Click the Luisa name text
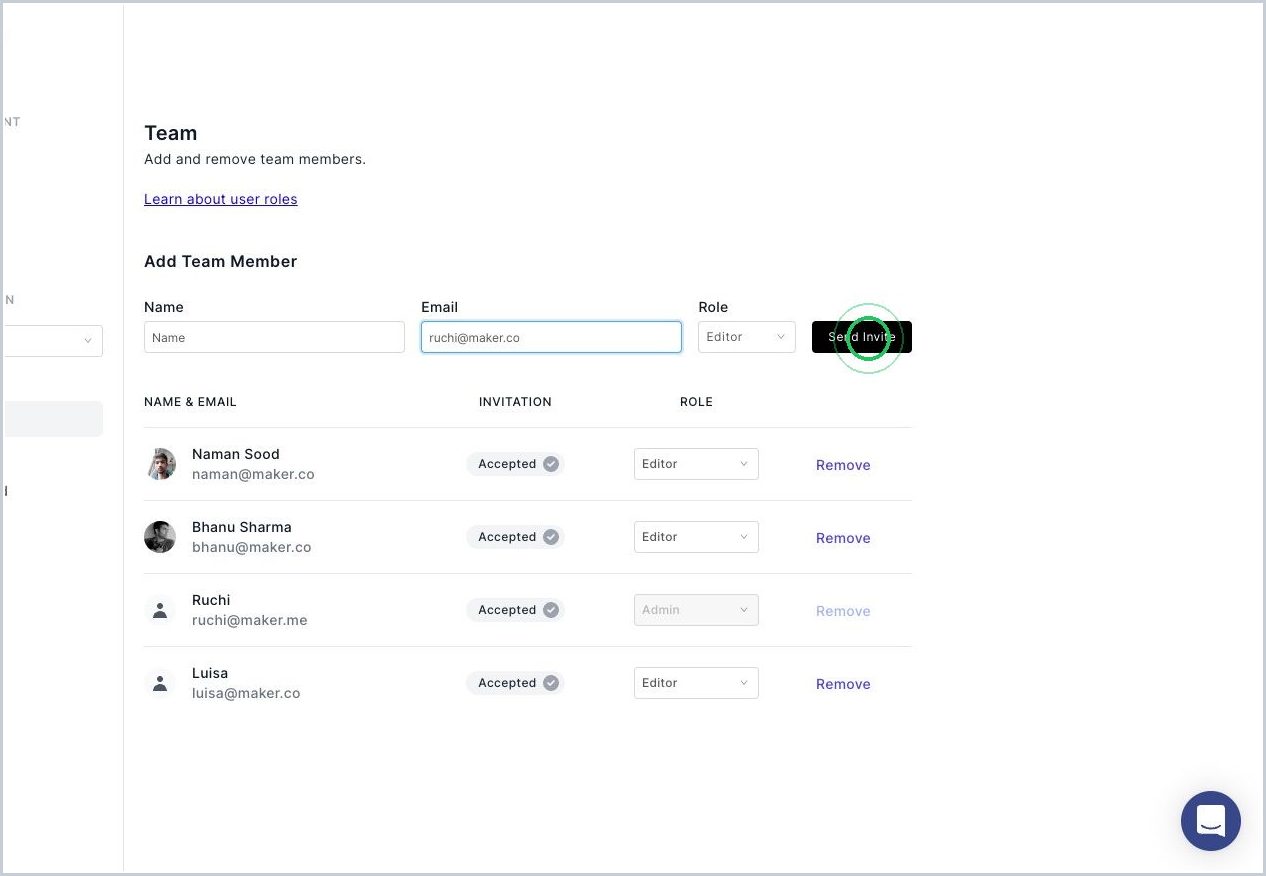This screenshot has height=876, width=1266. tap(210, 673)
